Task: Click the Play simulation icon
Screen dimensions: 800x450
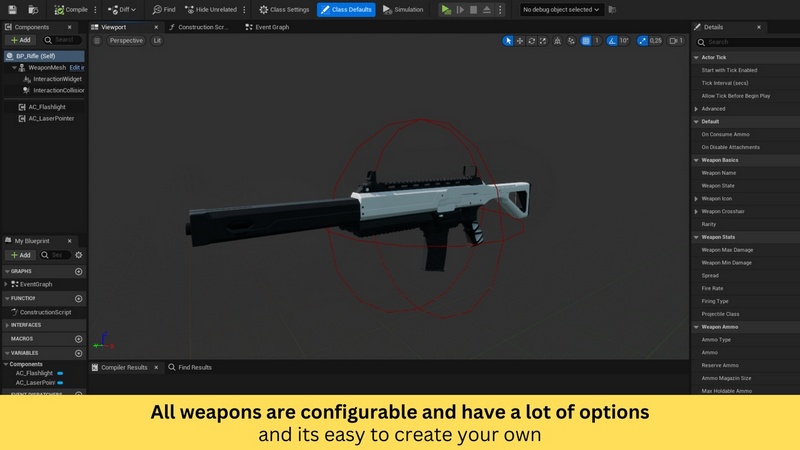Action: click(x=446, y=9)
